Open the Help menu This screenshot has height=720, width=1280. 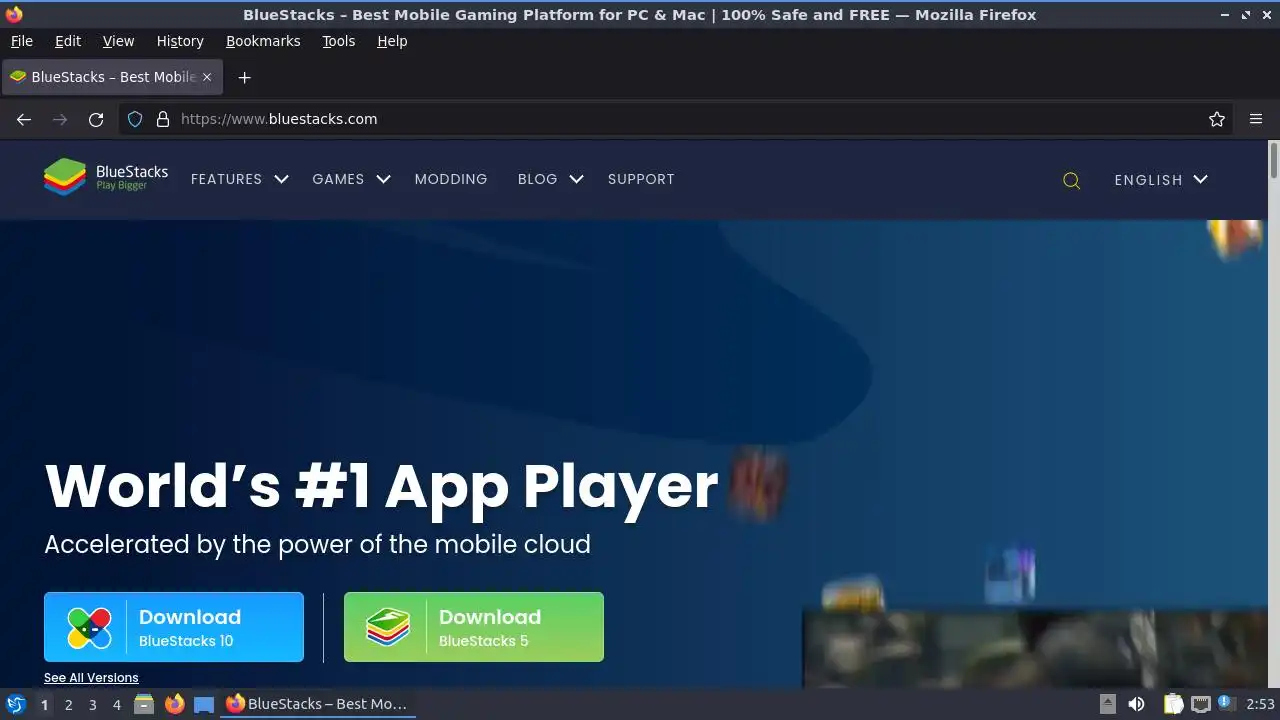click(x=392, y=41)
